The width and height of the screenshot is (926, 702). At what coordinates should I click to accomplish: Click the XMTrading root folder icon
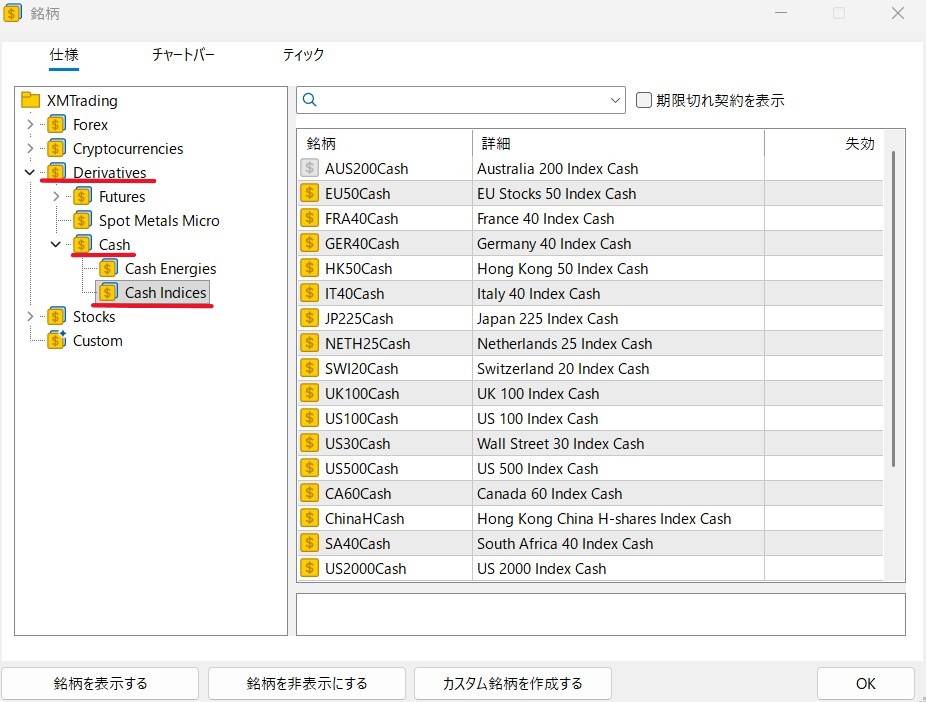[x=30, y=100]
